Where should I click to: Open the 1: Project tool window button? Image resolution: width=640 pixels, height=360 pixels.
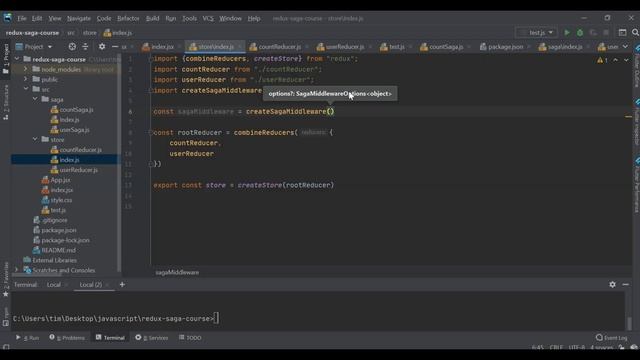(6, 59)
